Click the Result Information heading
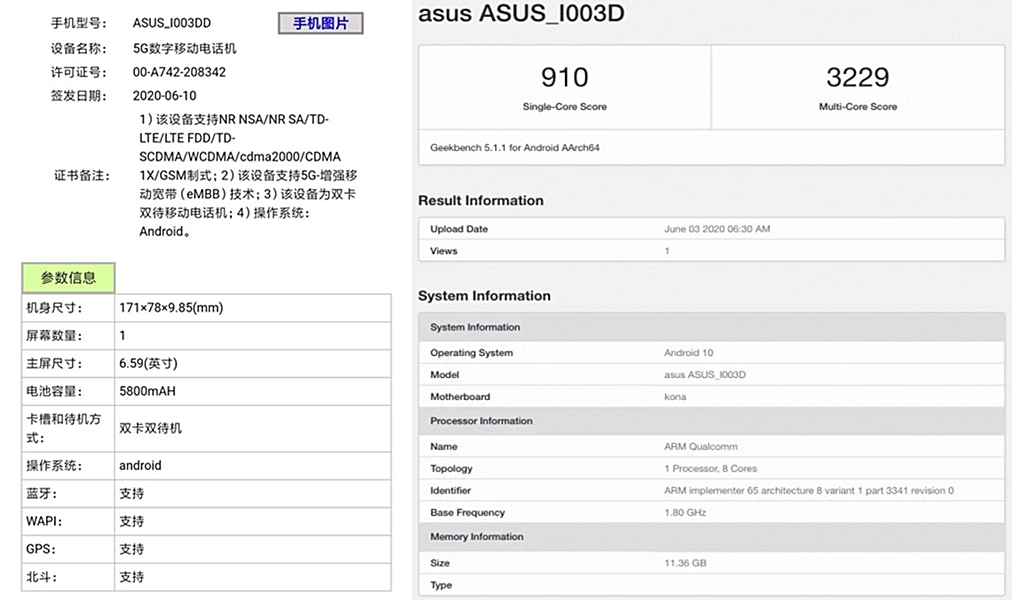Screen dimensions: 1012x600 pos(481,201)
